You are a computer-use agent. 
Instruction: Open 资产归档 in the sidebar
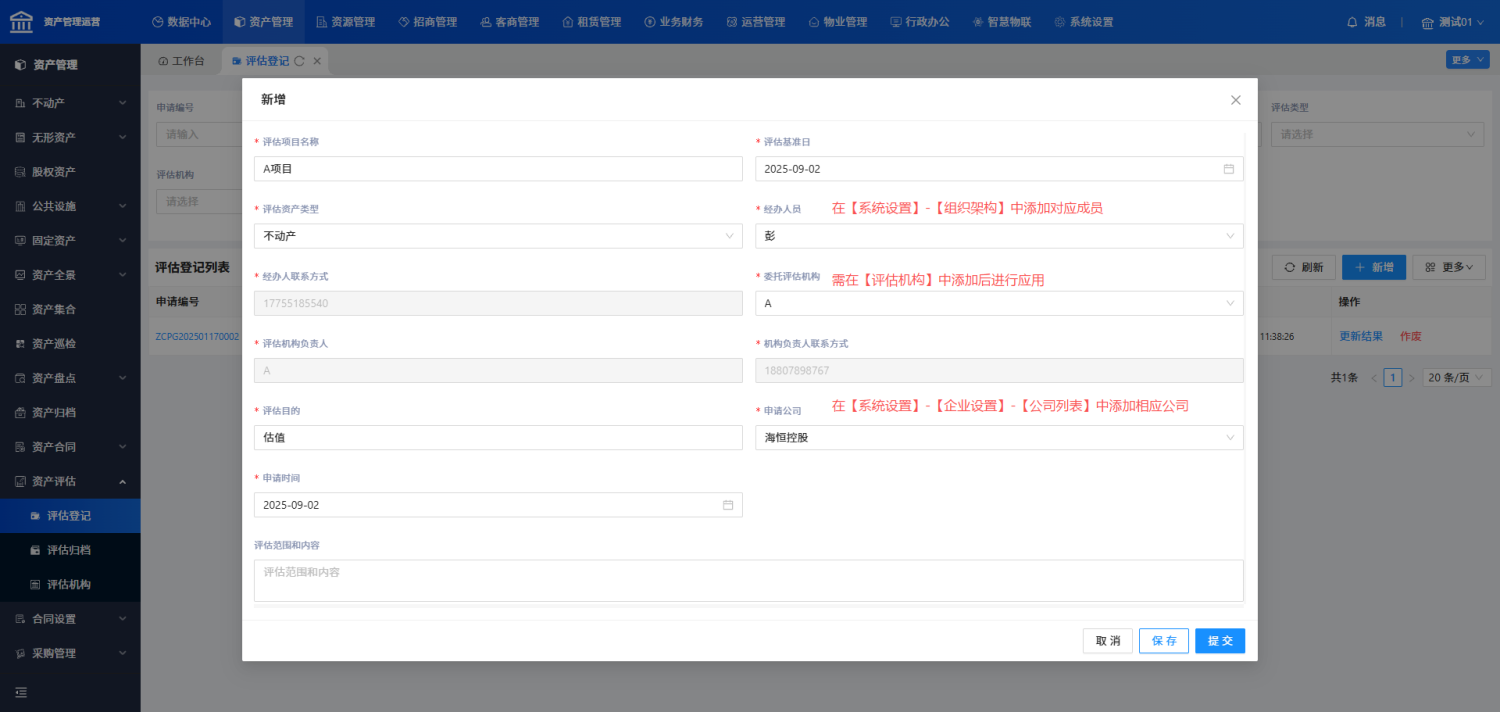[70, 413]
